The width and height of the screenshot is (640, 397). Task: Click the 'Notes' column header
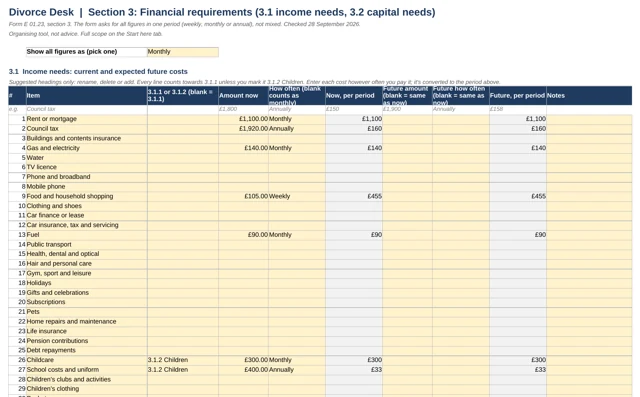point(589,95)
